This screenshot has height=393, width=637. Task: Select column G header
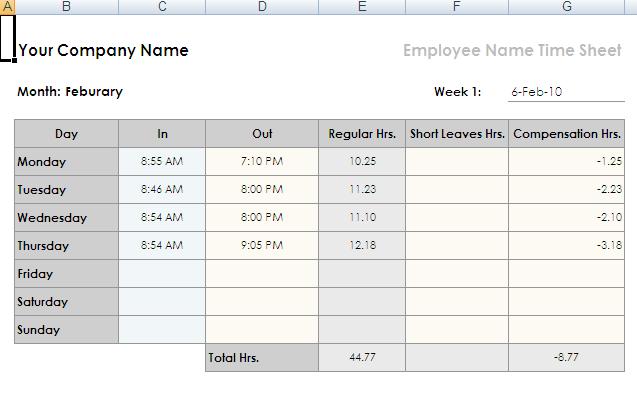[567, 7]
